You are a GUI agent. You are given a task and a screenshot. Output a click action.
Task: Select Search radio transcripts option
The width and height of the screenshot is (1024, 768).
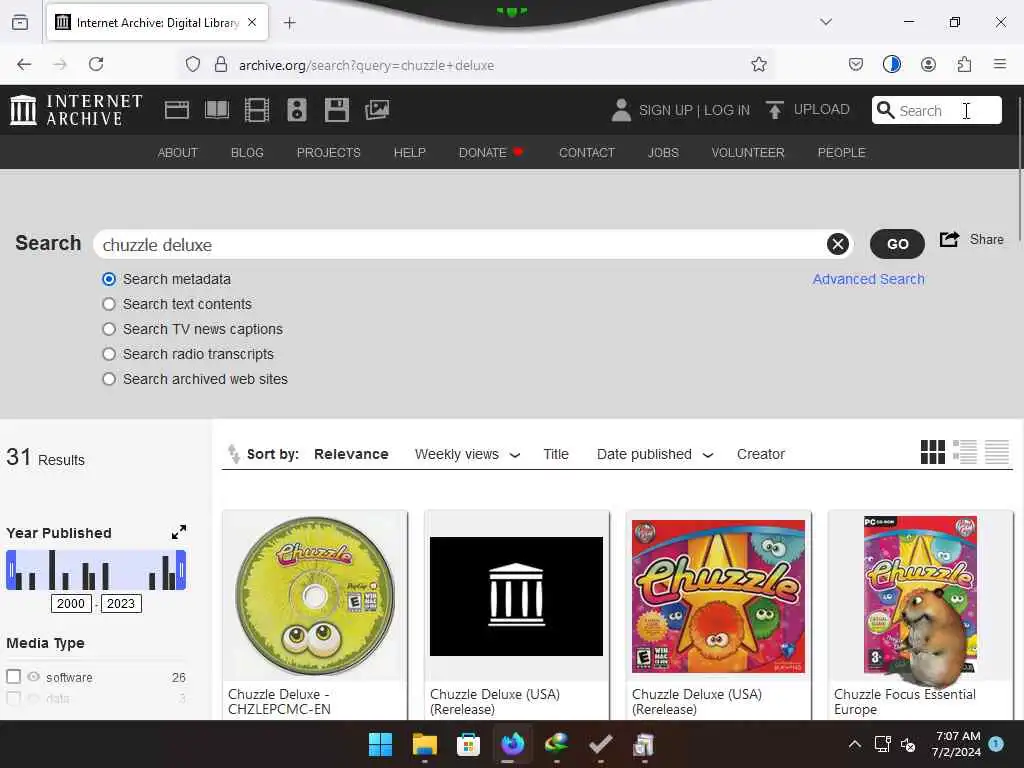[x=109, y=354]
